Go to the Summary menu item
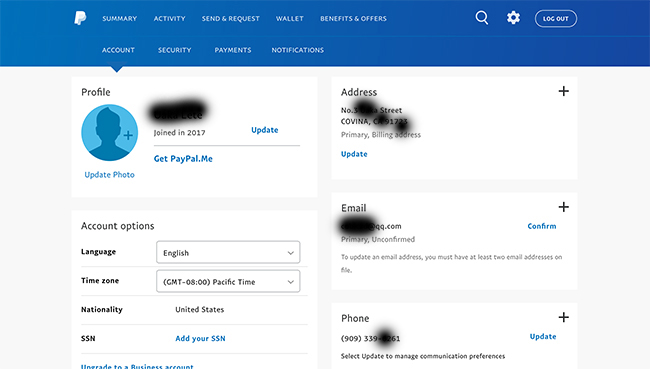The width and height of the screenshot is (650, 369). coord(119,19)
